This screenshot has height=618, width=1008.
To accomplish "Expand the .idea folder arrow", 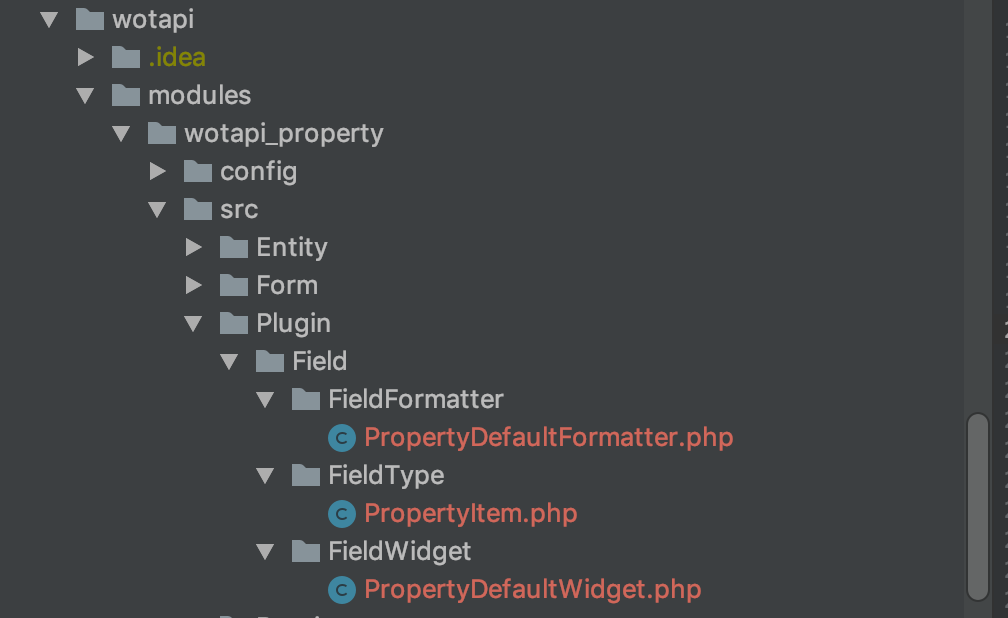I will pos(86,57).
